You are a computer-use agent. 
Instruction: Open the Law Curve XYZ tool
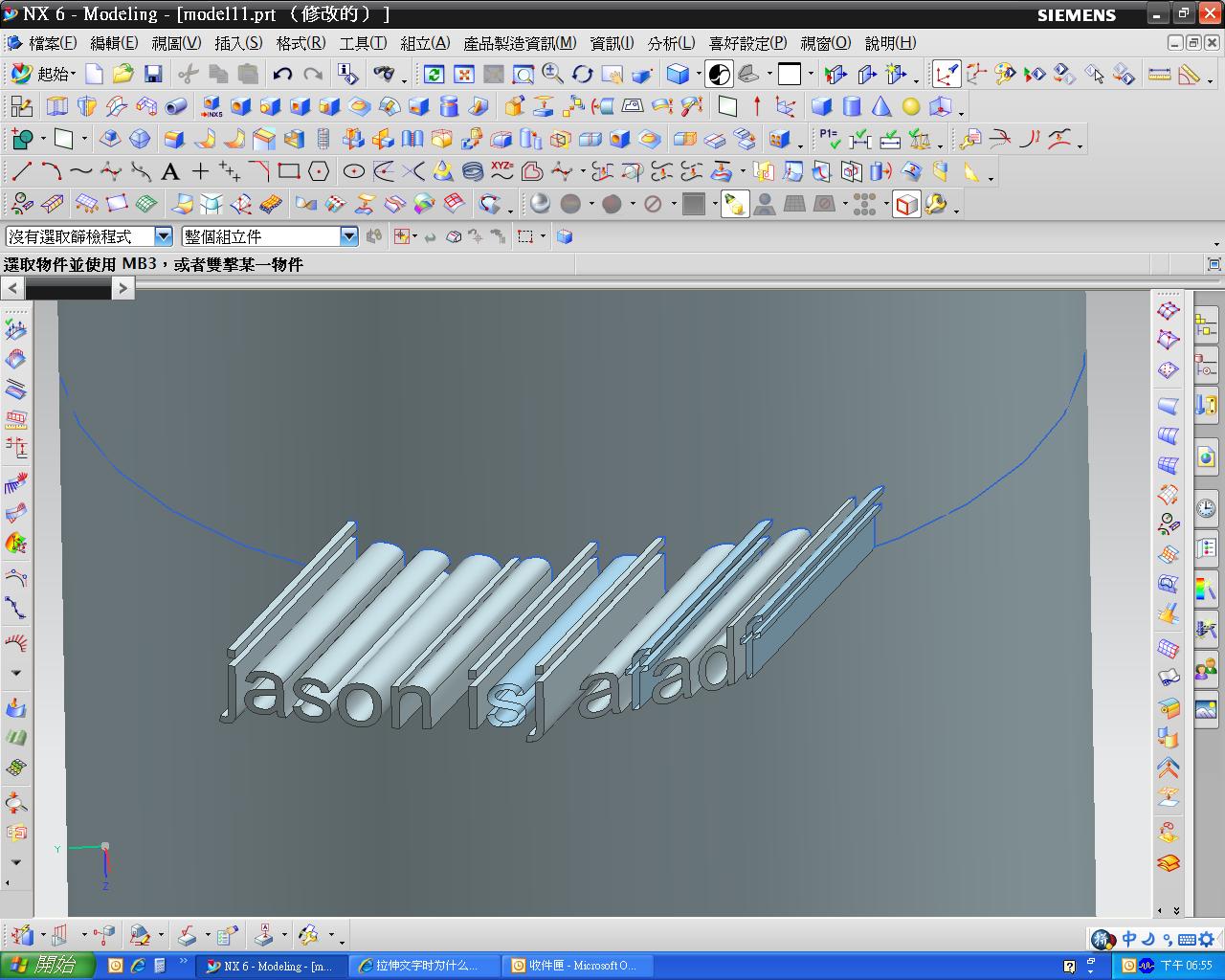click(502, 171)
